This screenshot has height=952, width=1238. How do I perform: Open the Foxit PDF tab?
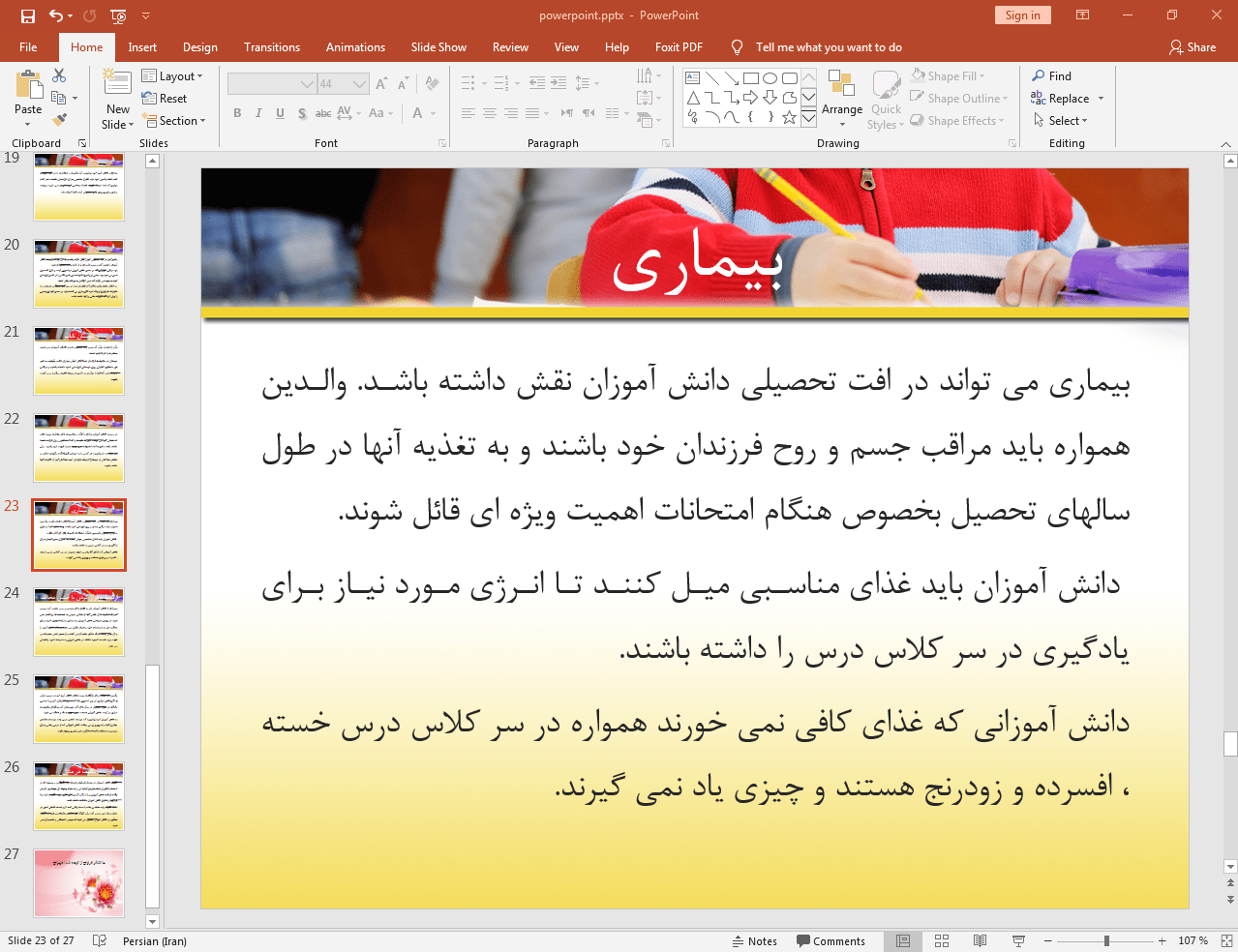coord(679,47)
